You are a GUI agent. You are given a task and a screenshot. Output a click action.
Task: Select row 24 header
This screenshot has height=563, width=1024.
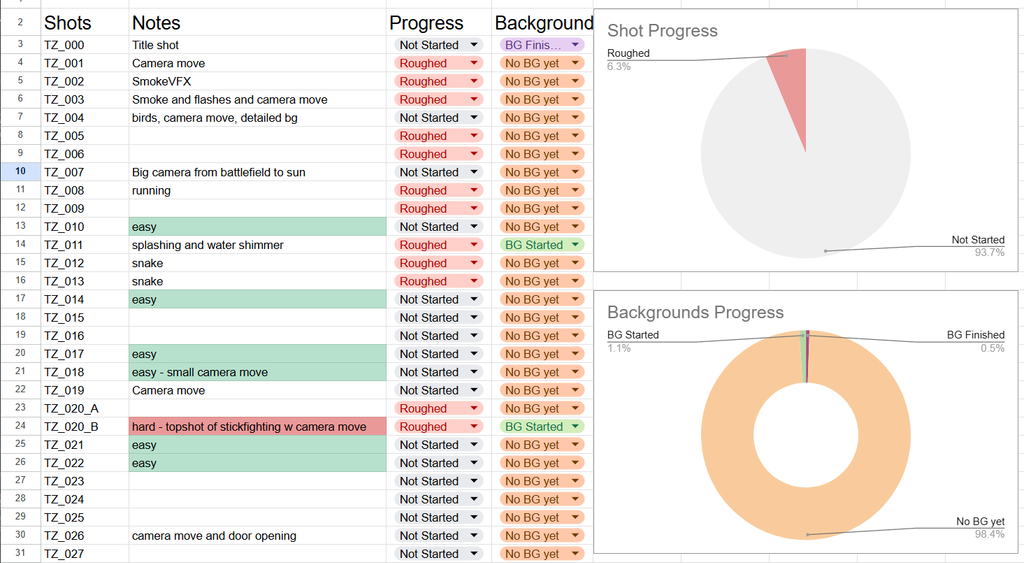[x=20, y=426]
